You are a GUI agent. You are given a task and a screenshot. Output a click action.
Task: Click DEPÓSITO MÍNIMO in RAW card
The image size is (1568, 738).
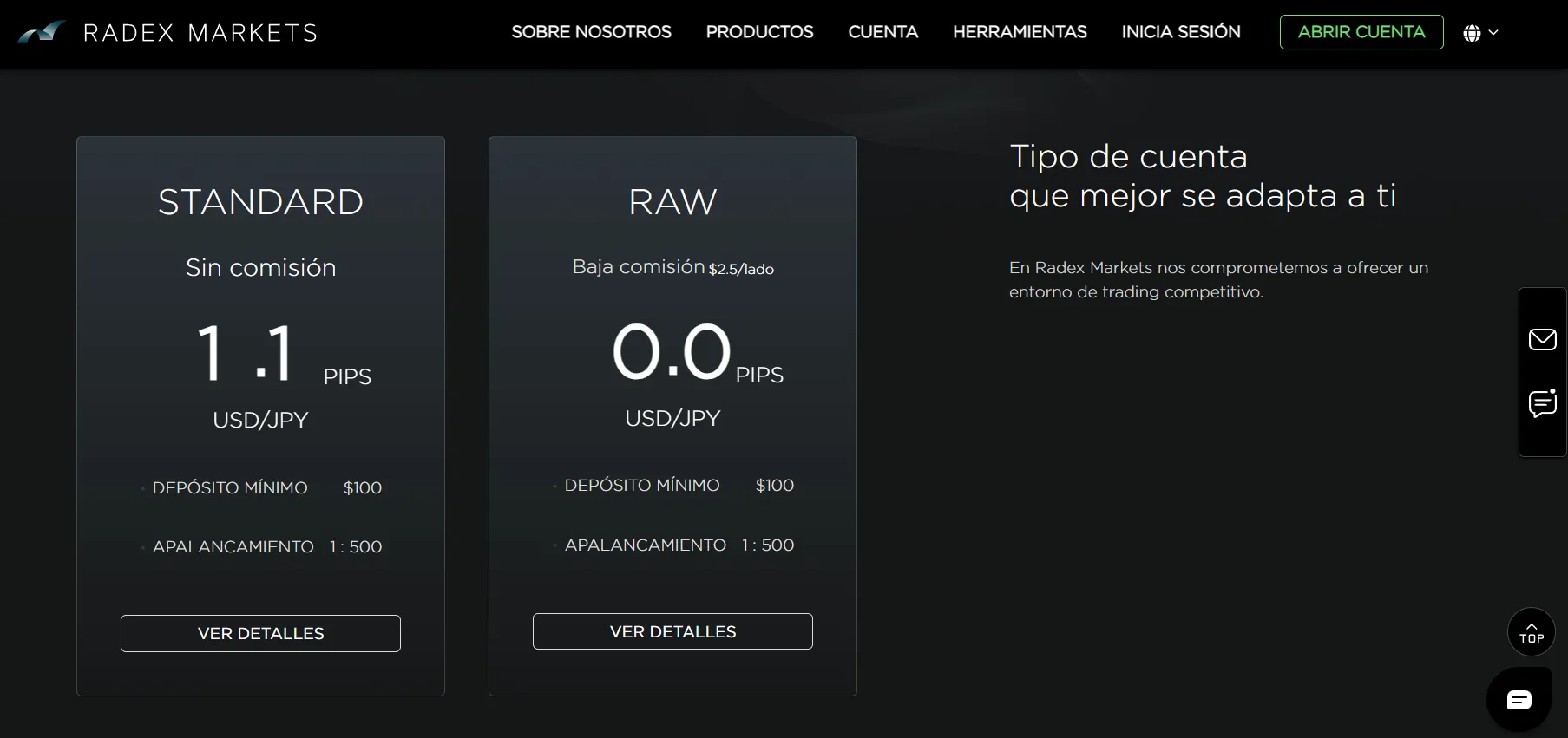pyautogui.click(x=642, y=486)
